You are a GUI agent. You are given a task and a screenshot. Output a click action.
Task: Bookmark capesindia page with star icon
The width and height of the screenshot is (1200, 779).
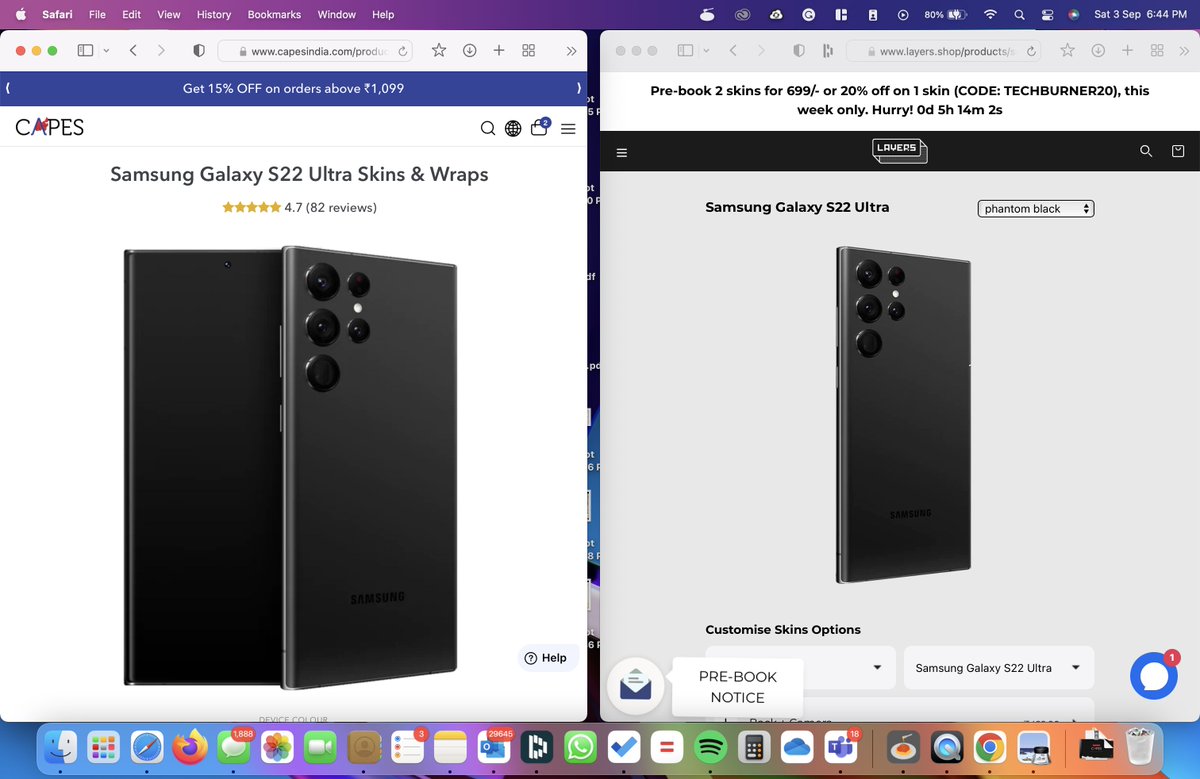tap(438, 50)
